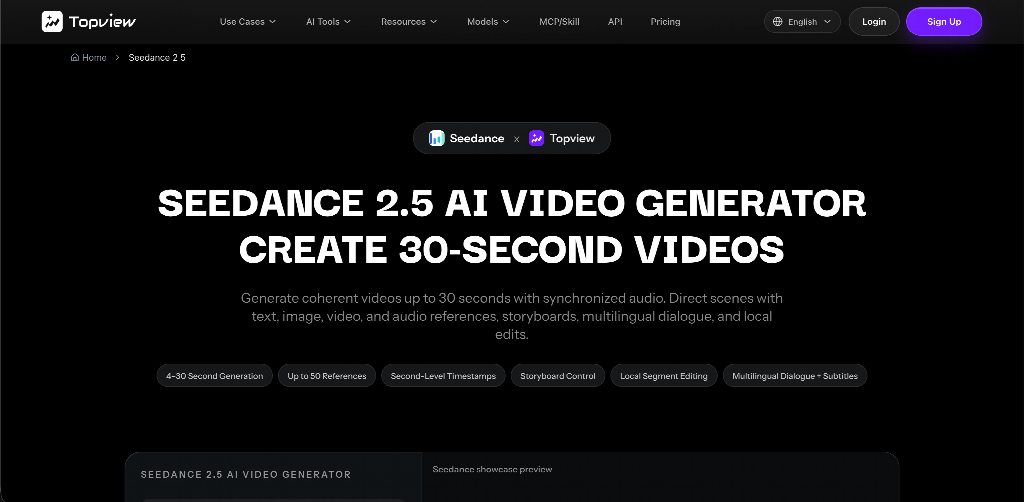Click the Seedance showcase preview text
The image size is (1024, 502).
(x=492, y=469)
